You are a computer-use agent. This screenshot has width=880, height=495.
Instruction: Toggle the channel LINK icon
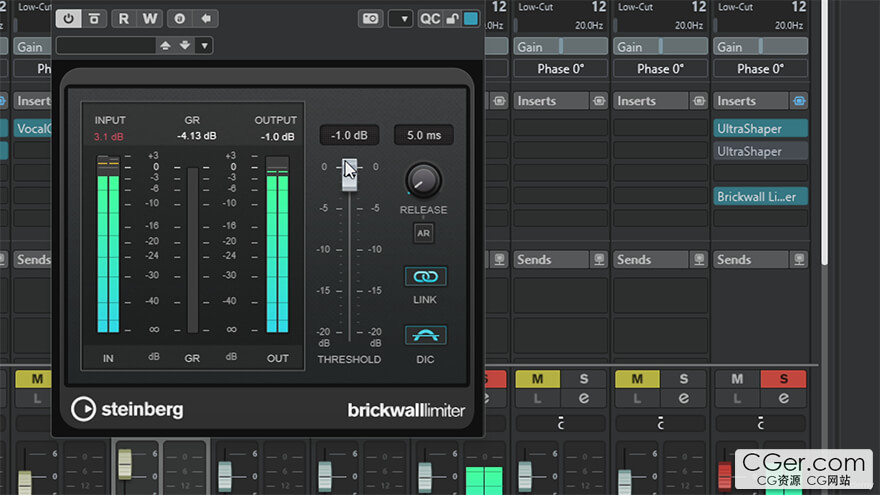point(425,276)
